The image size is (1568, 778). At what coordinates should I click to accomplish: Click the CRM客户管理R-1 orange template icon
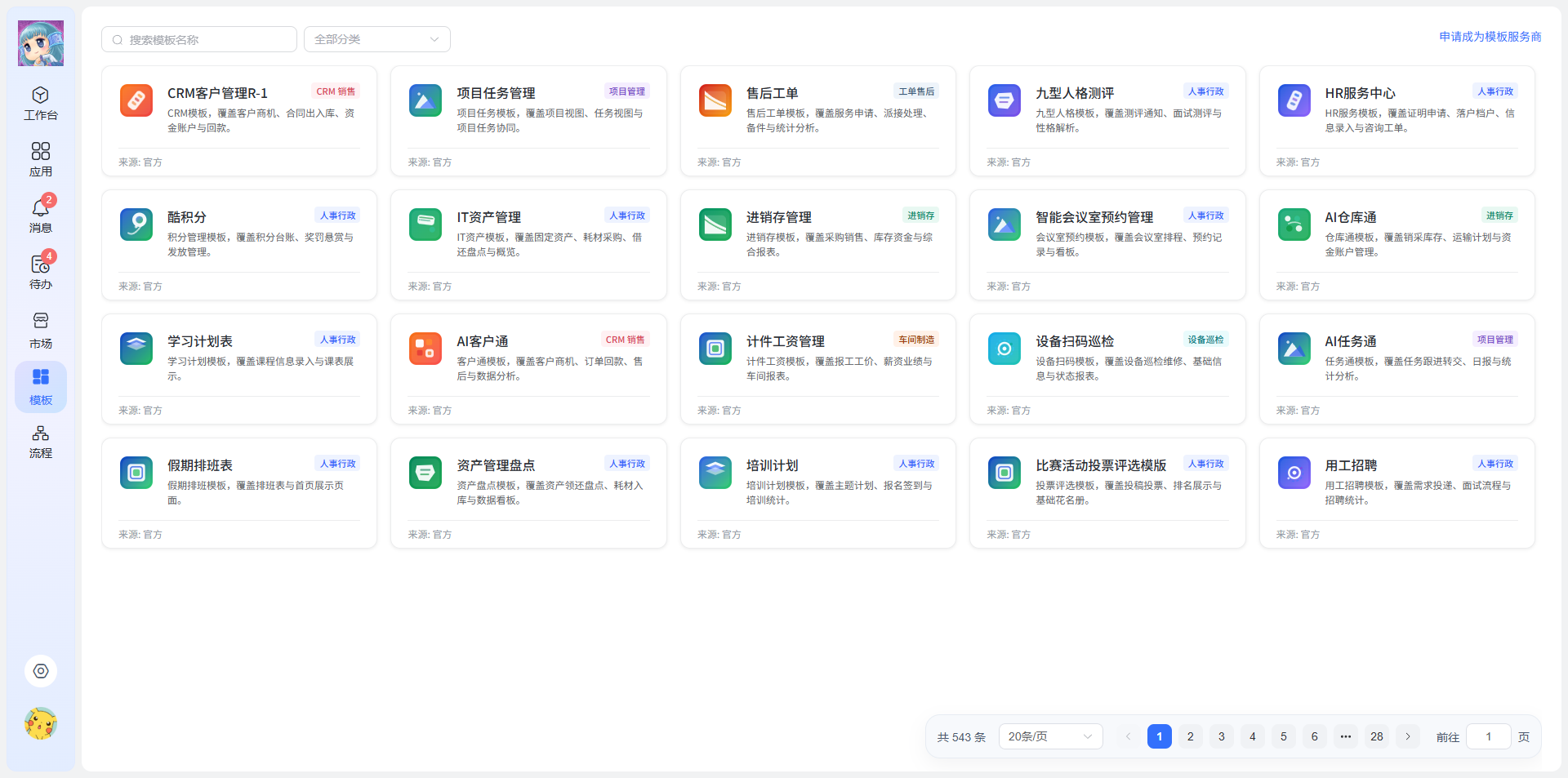click(x=136, y=100)
